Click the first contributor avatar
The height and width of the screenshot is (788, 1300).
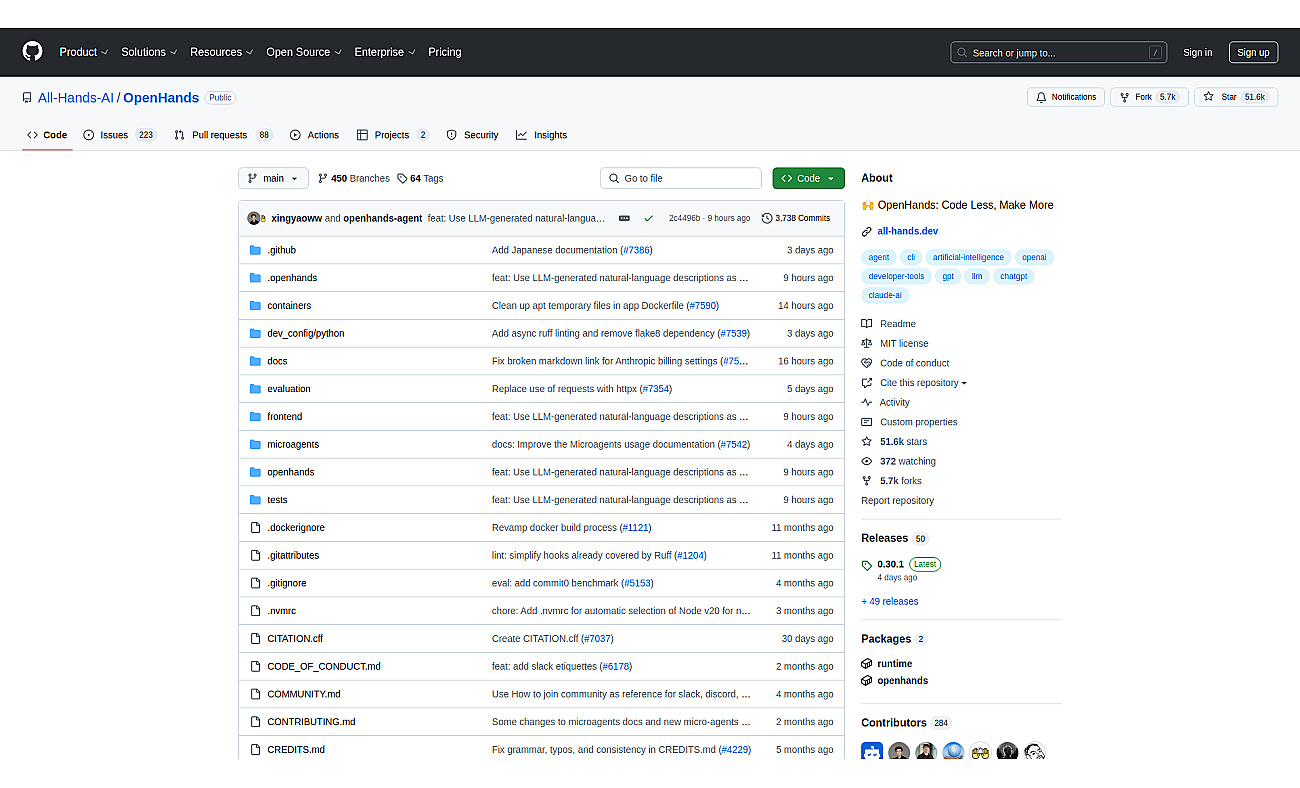tap(872, 751)
